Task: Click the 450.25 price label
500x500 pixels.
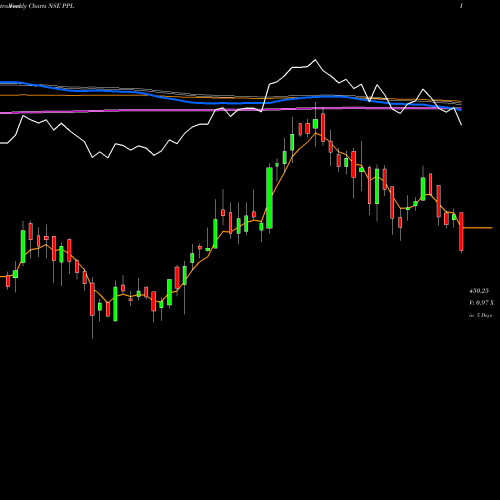Action: tap(479, 291)
